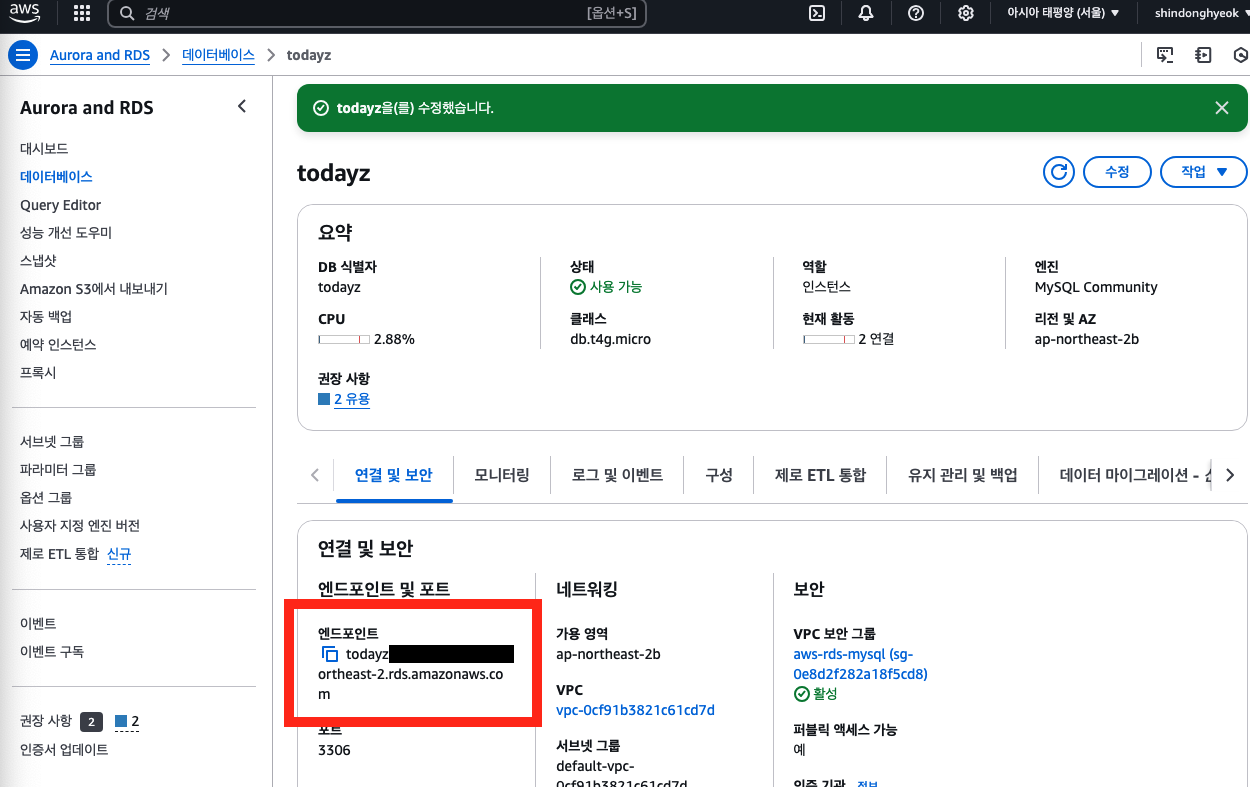Switch to the 유지 관리 및 백업 tab
1250x787 pixels.
pyautogui.click(x=963, y=475)
